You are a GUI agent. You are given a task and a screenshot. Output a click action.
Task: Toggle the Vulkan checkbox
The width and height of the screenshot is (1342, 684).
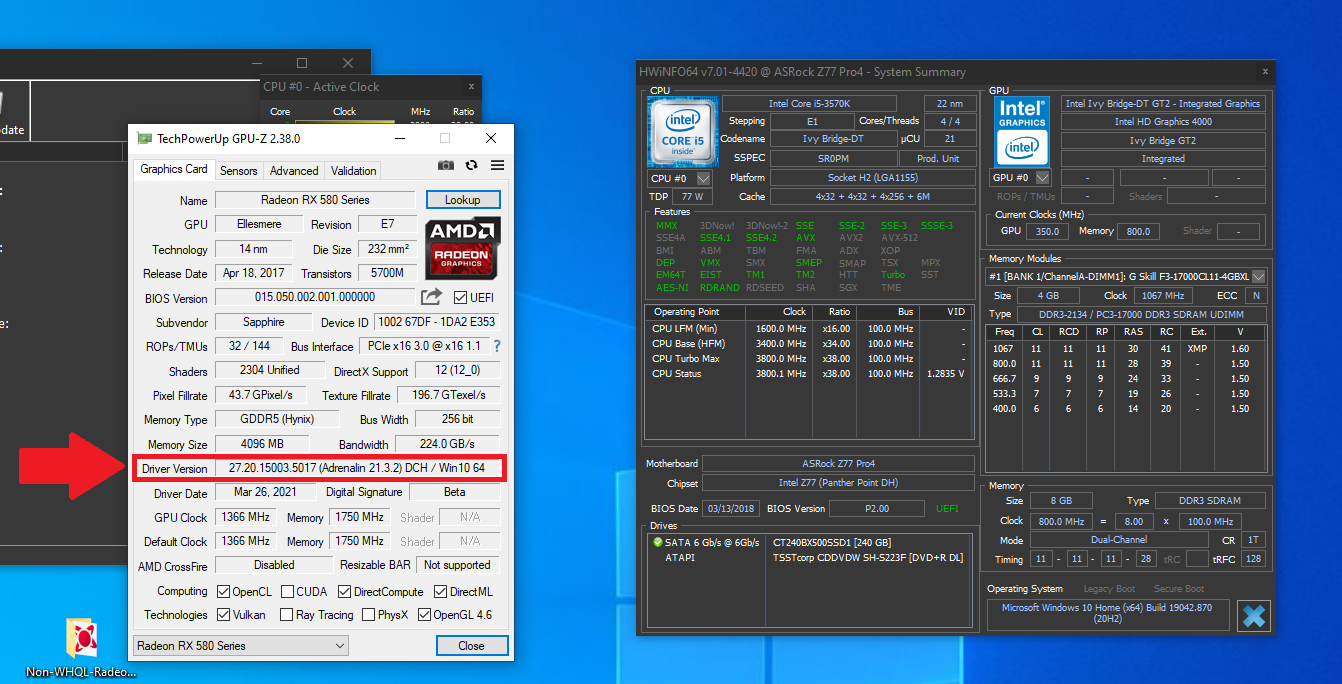point(223,615)
